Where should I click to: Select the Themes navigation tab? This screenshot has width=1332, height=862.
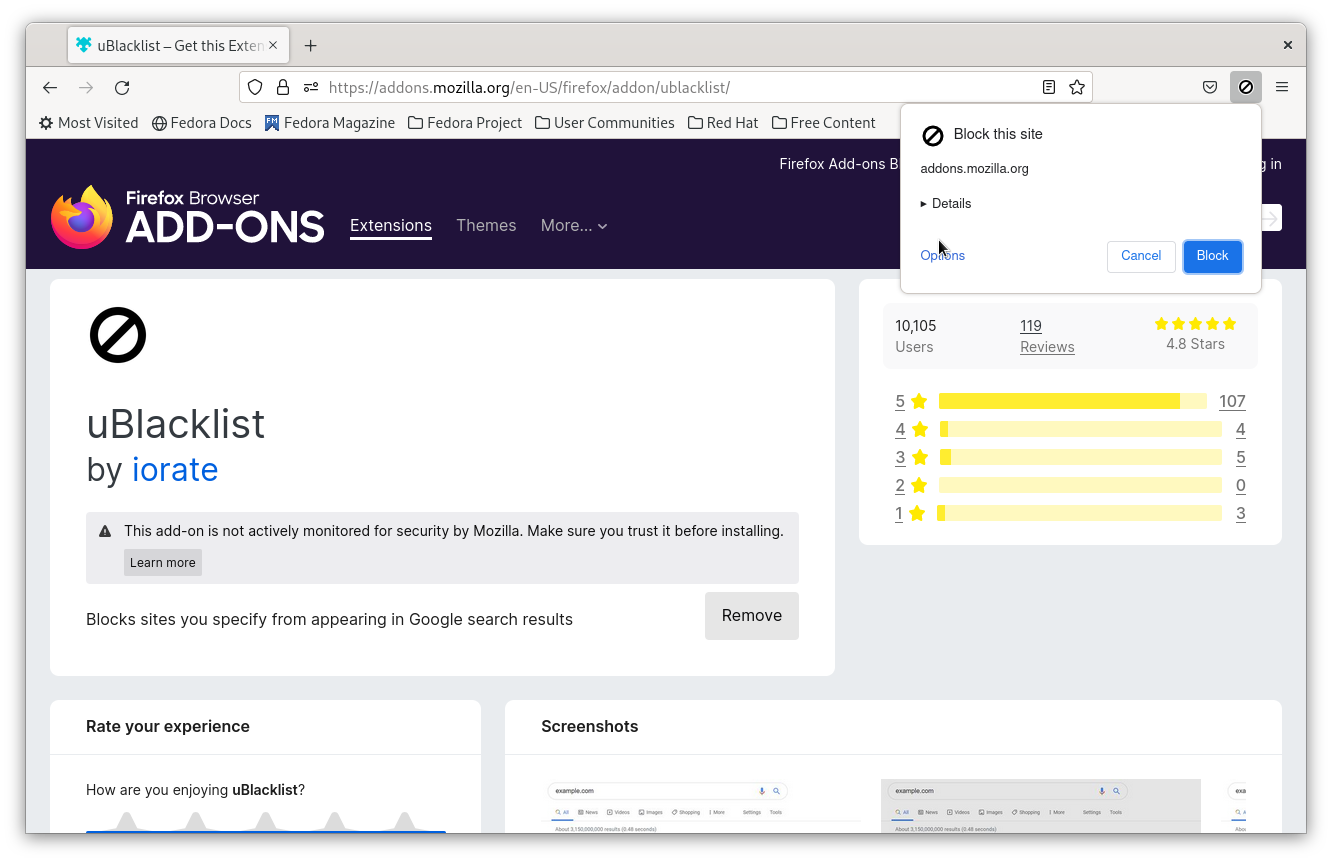coord(486,226)
